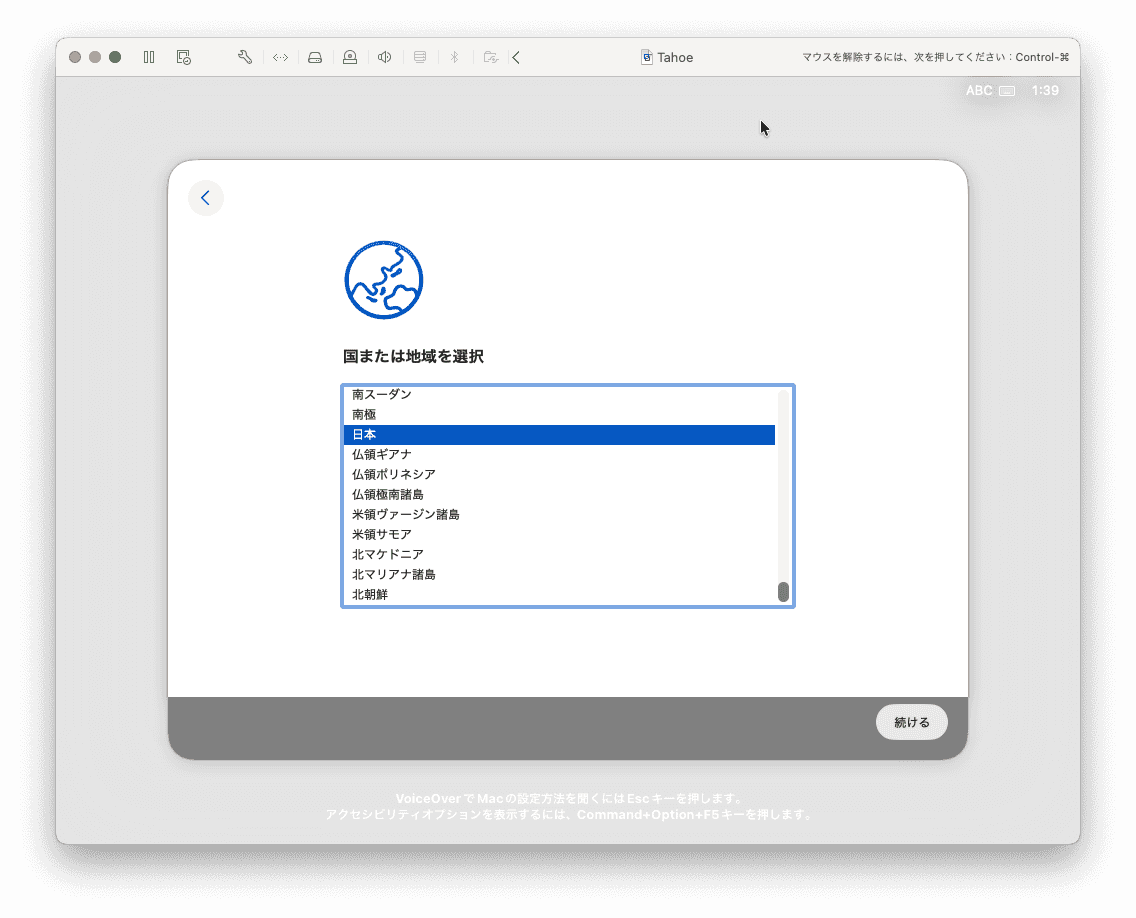Collapse toolbar with the chevron arrow
Screen dimensions: 1136x918
[x=516, y=57]
